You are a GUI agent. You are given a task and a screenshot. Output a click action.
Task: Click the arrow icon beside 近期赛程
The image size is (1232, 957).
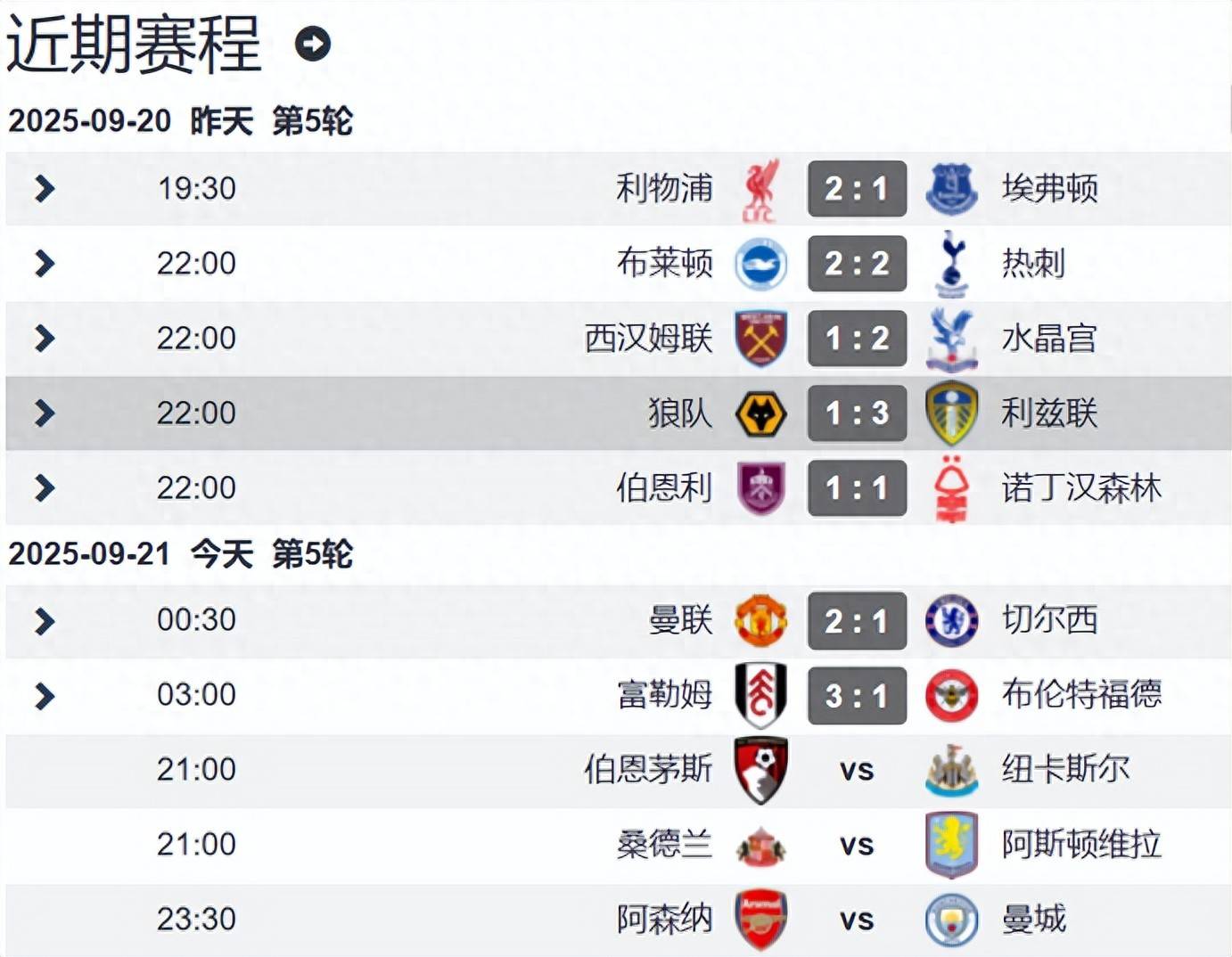tap(313, 44)
